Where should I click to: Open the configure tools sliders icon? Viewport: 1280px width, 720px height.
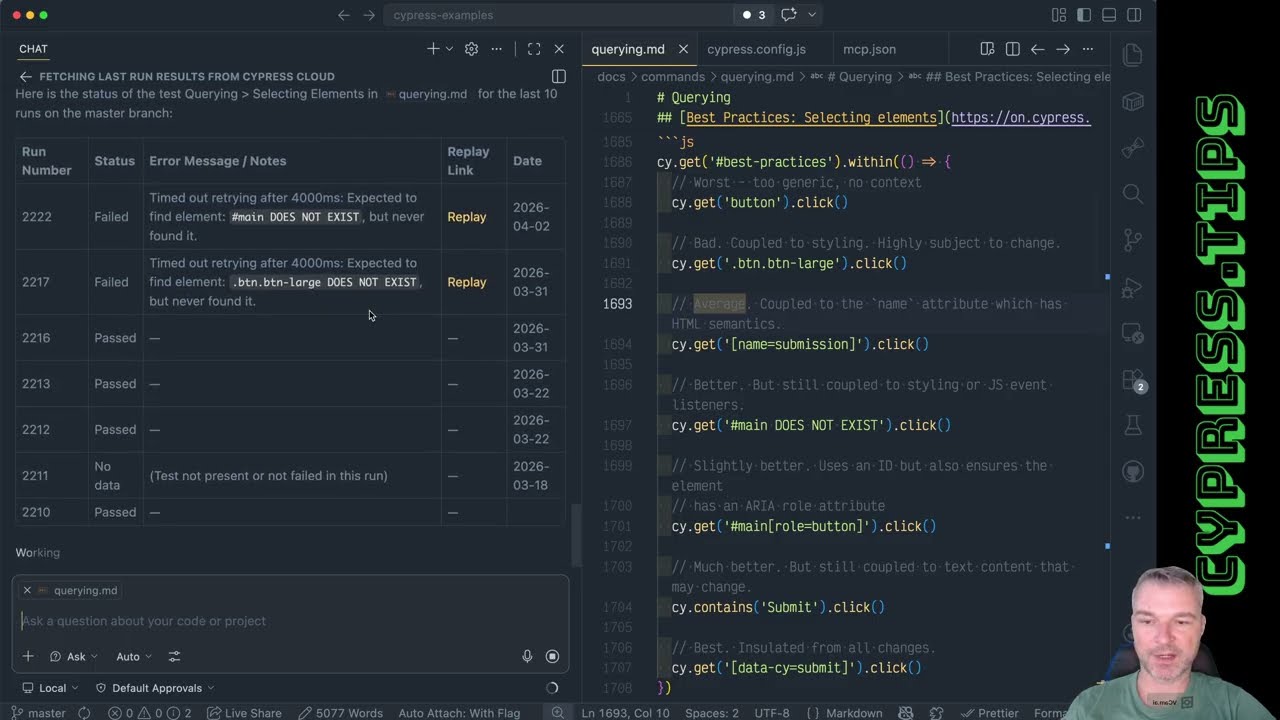[x=174, y=656]
